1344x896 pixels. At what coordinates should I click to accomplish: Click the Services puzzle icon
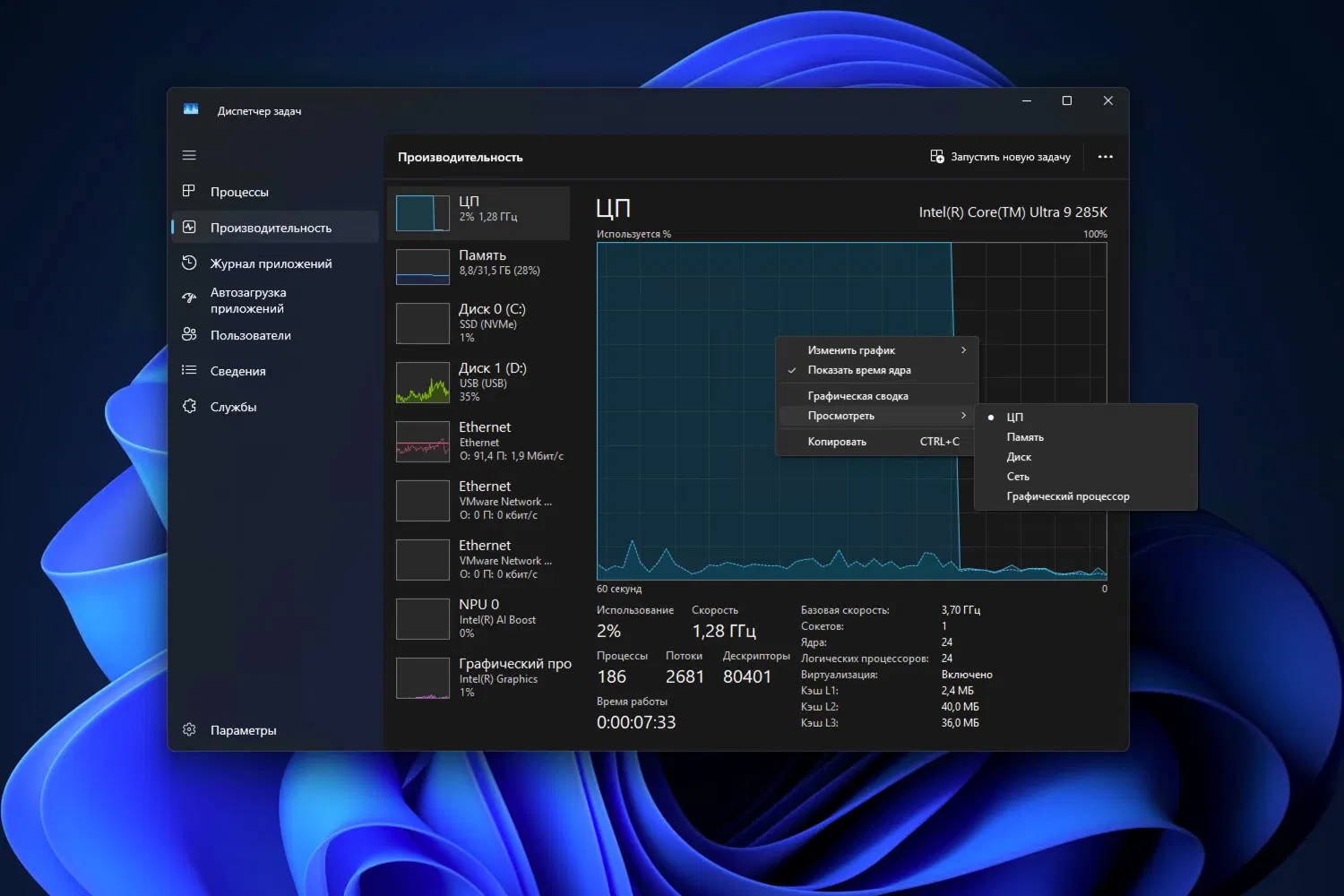(189, 406)
